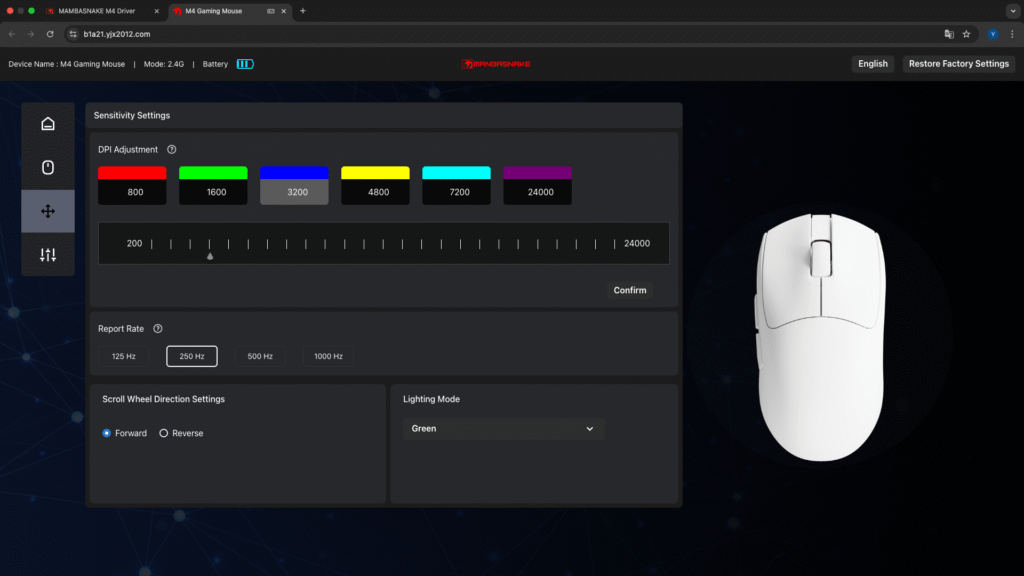Open the browser profile avatar
The width and height of the screenshot is (1024, 576).
tap(993, 34)
